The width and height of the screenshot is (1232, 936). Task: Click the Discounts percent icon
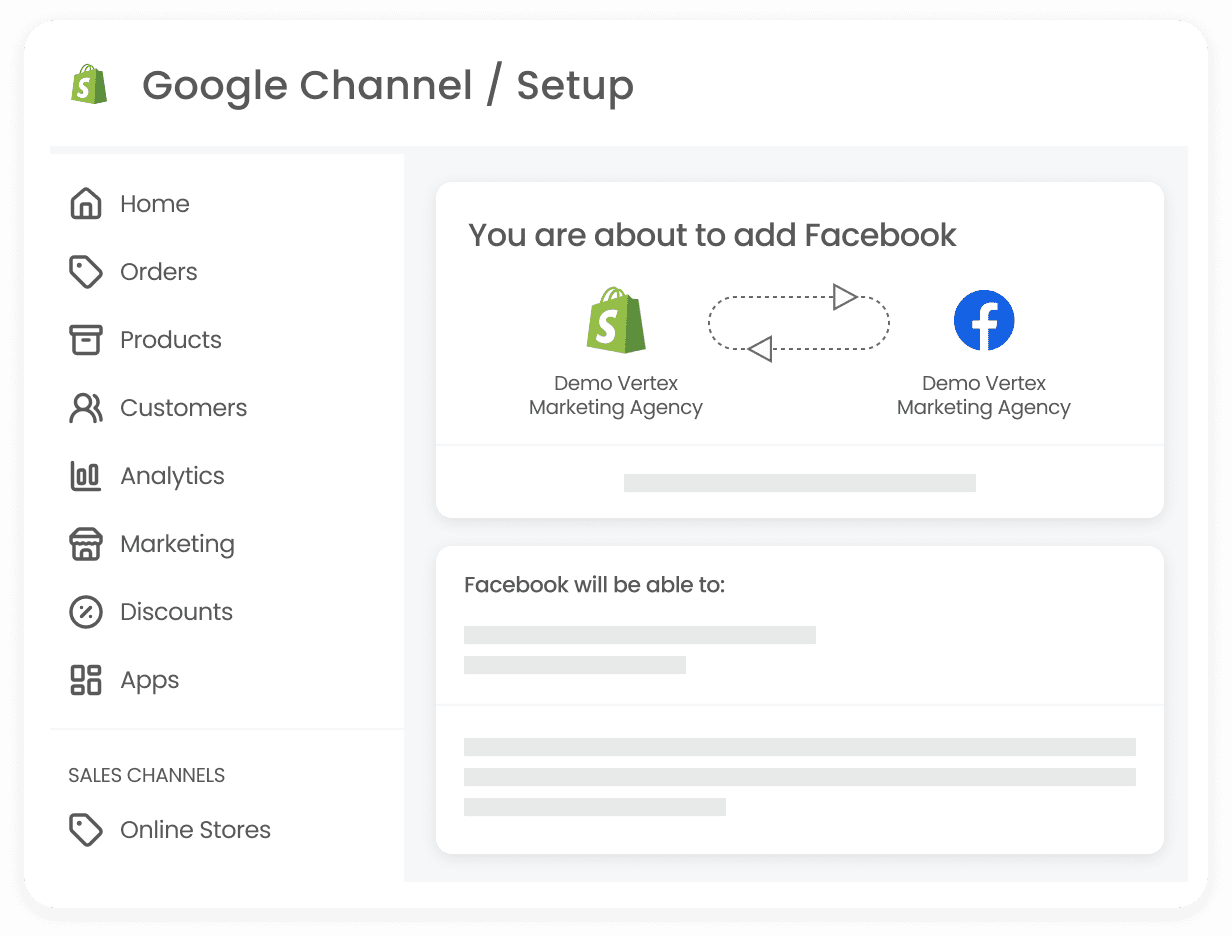[x=86, y=612]
